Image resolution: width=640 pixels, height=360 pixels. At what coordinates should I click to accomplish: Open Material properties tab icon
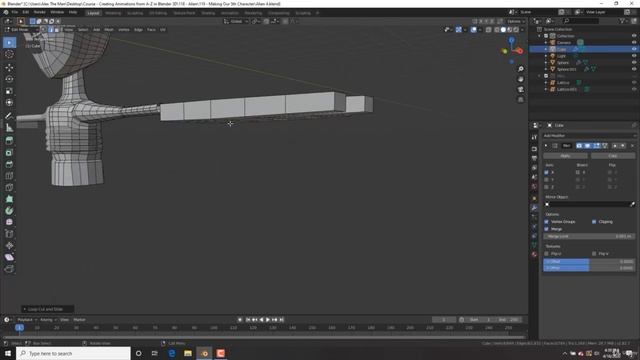coord(534,254)
